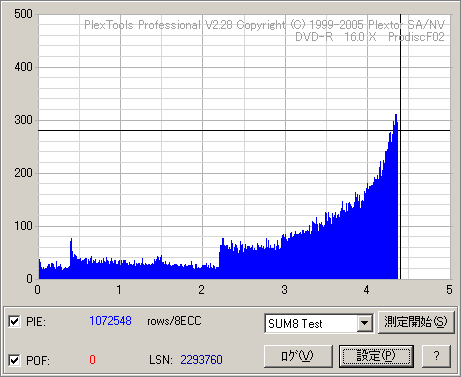This screenshot has width=461, height=377.
Task: Select the LSN value 2293760
Action: [201, 360]
